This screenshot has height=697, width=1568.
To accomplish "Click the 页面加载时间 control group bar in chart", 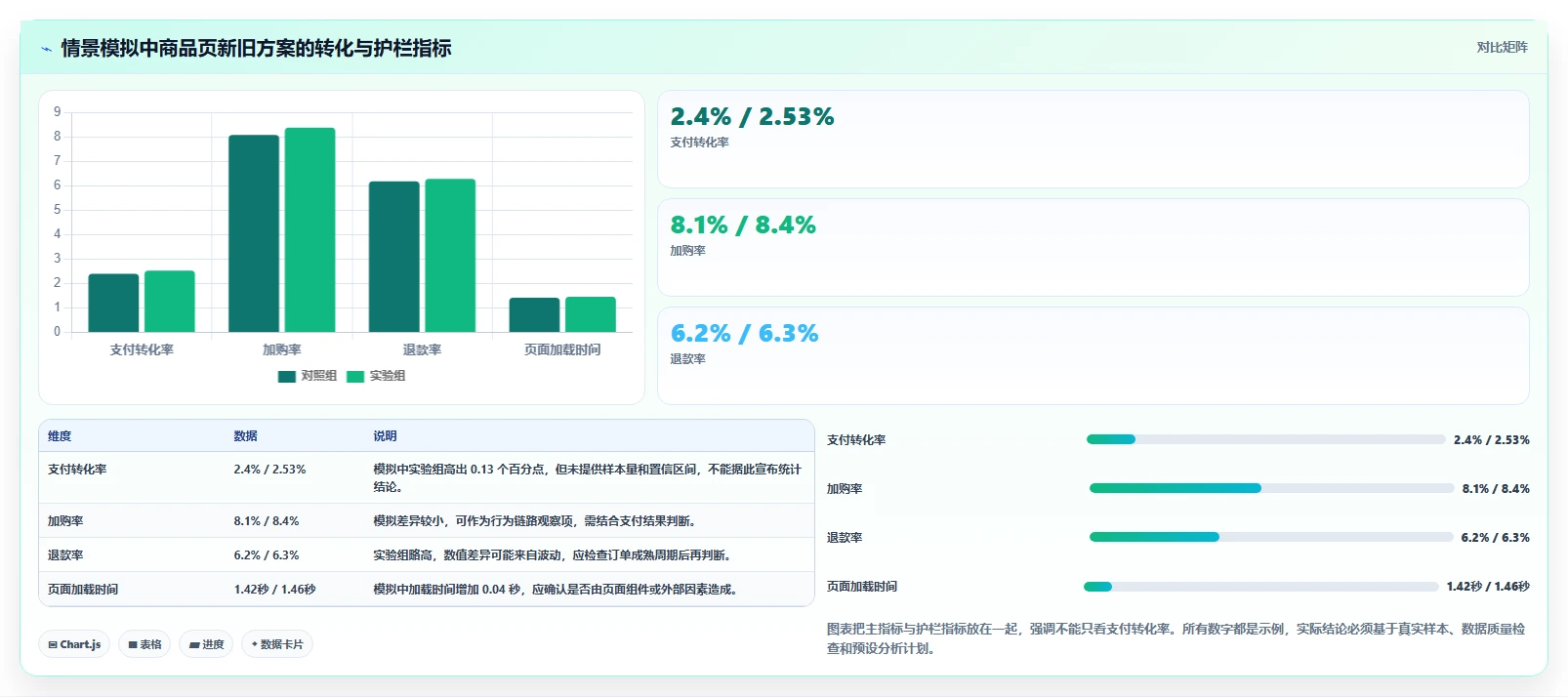I will tap(534, 315).
